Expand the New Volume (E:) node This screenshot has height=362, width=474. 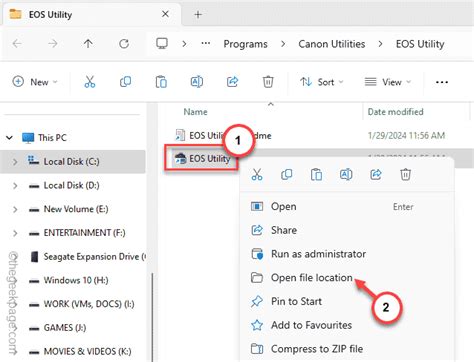(x=15, y=209)
